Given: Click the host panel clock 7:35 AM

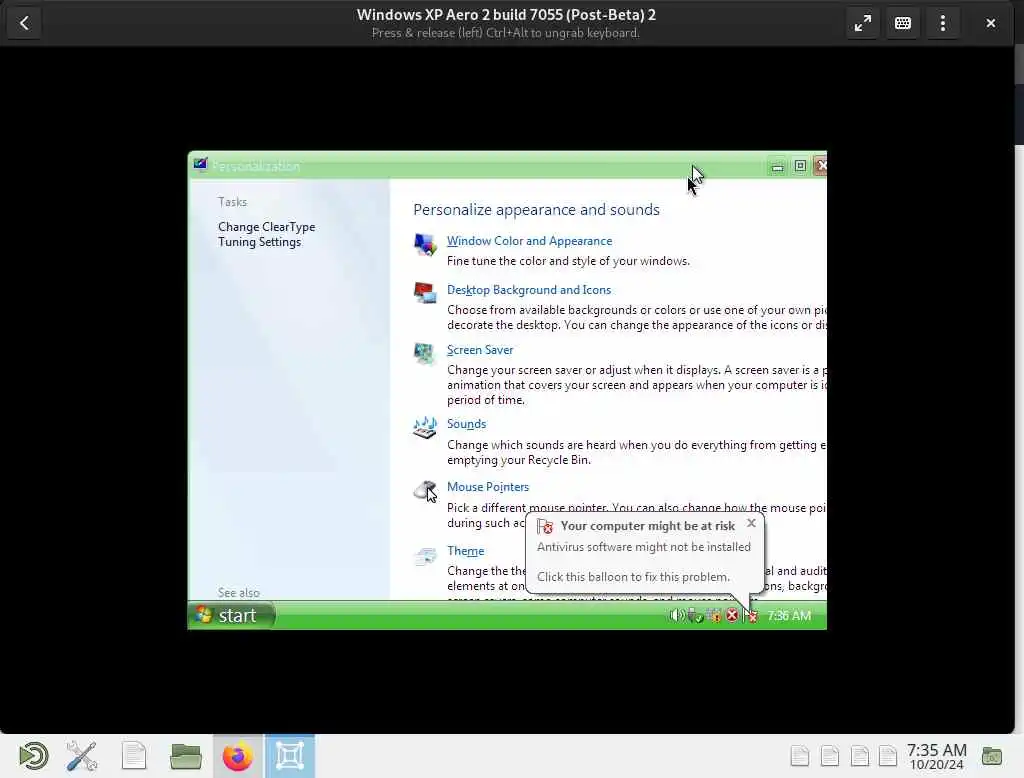Looking at the screenshot, I should [936, 756].
